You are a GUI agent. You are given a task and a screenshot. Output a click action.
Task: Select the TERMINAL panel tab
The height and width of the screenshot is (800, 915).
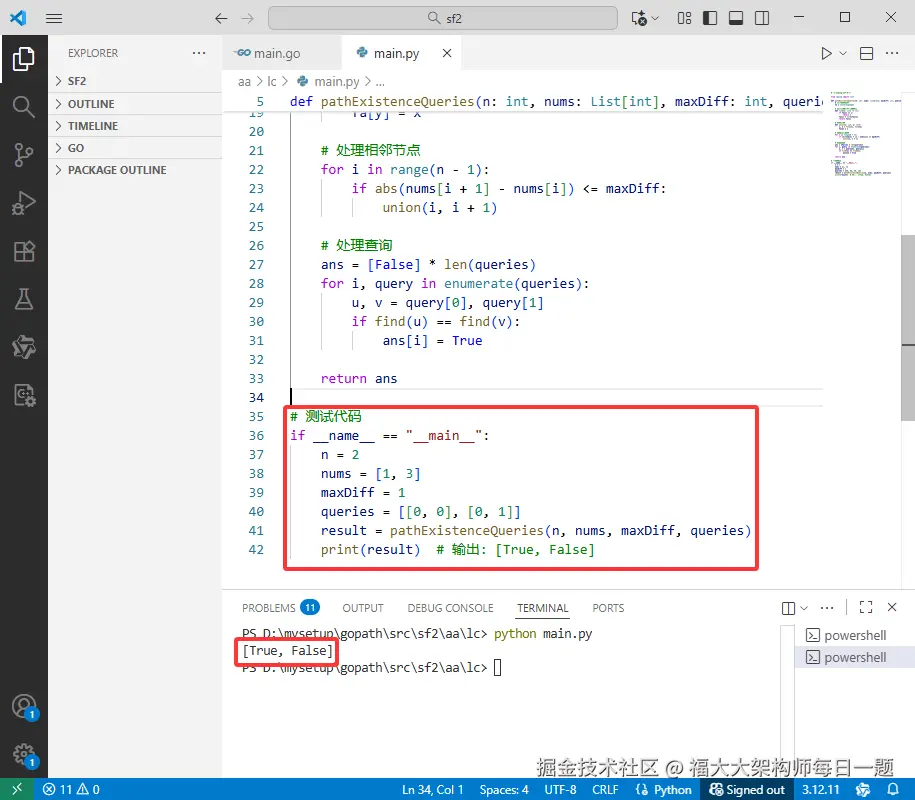[x=542, y=608]
